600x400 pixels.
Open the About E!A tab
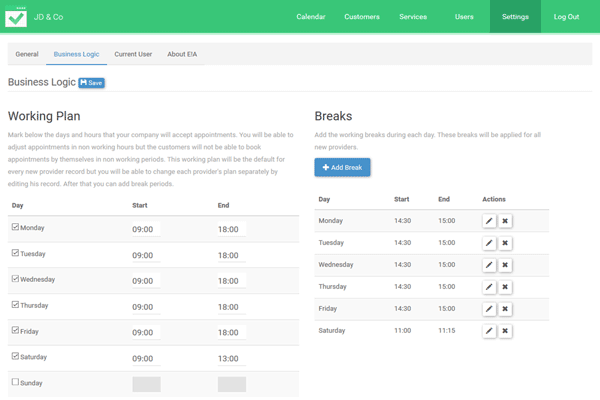click(182, 54)
